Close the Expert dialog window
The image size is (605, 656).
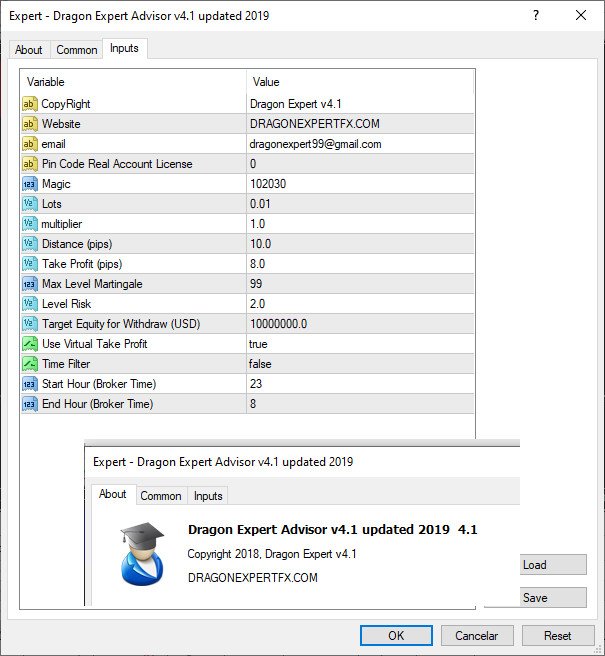click(581, 15)
